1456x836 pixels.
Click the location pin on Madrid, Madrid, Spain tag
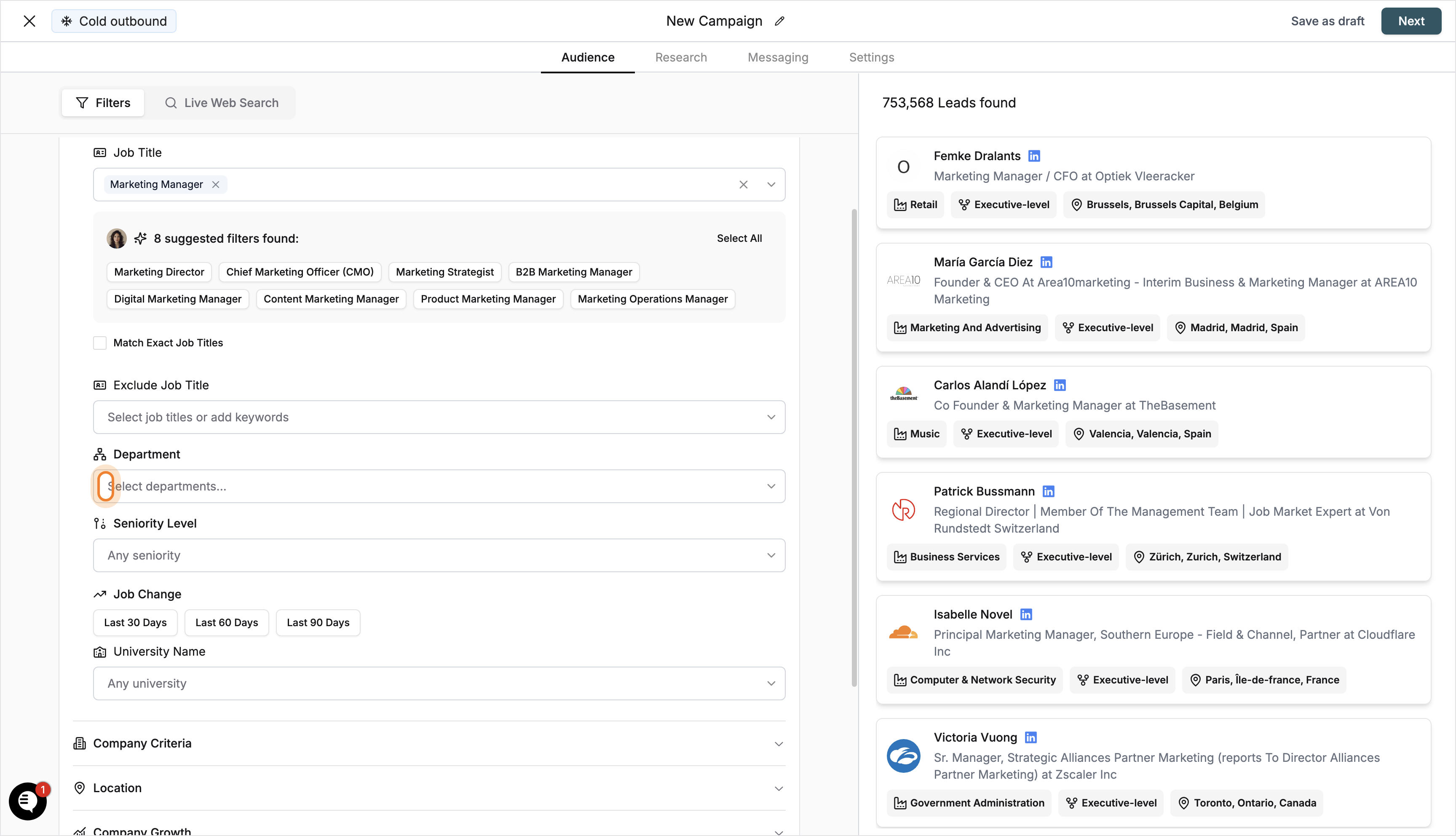(1180, 327)
